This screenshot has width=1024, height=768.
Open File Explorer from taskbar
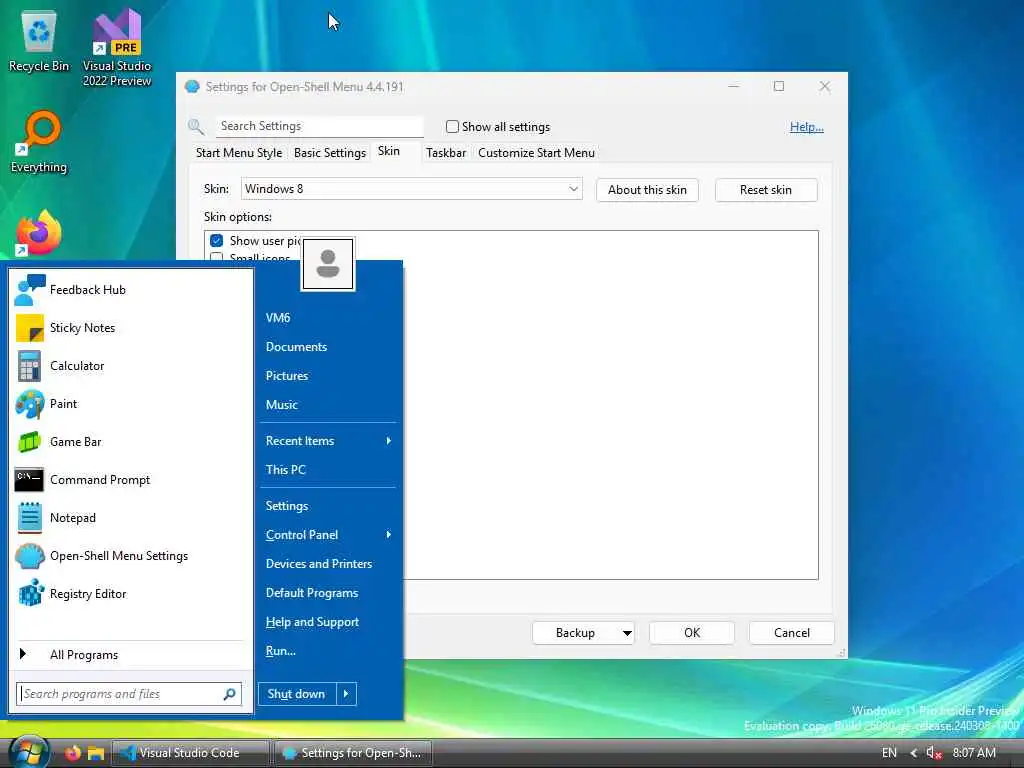tap(96, 753)
